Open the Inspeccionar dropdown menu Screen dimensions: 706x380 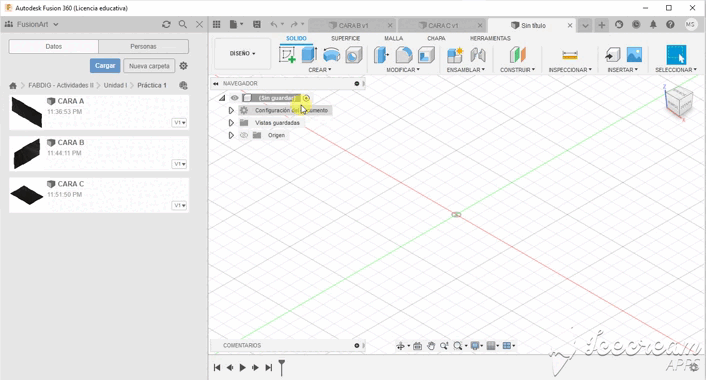570,70
